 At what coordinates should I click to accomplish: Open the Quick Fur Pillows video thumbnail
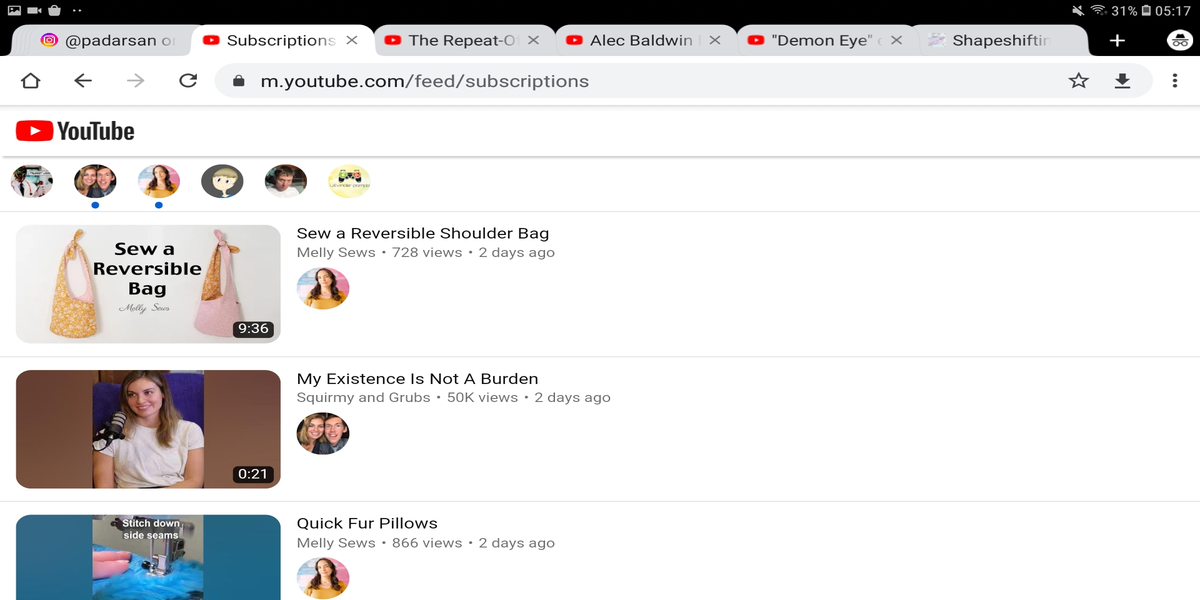tap(148, 557)
